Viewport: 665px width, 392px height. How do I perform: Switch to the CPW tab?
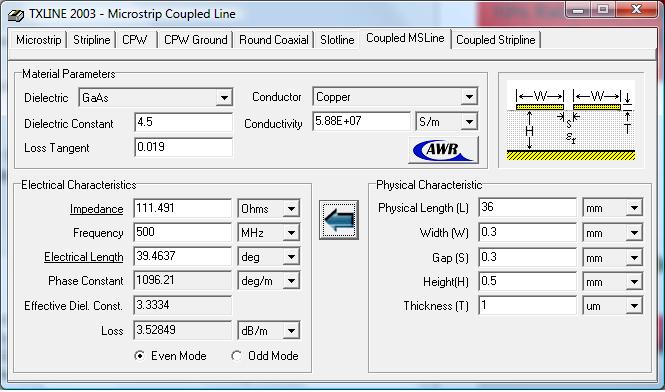pos(134,40)
